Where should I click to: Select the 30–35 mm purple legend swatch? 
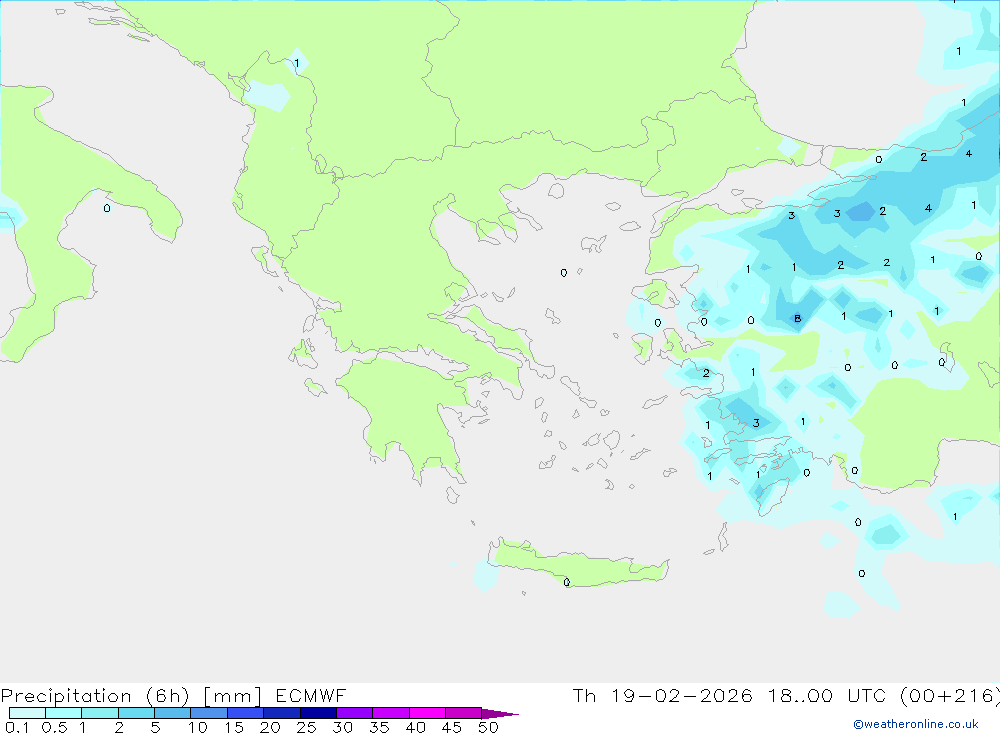[x=355, y=713]
